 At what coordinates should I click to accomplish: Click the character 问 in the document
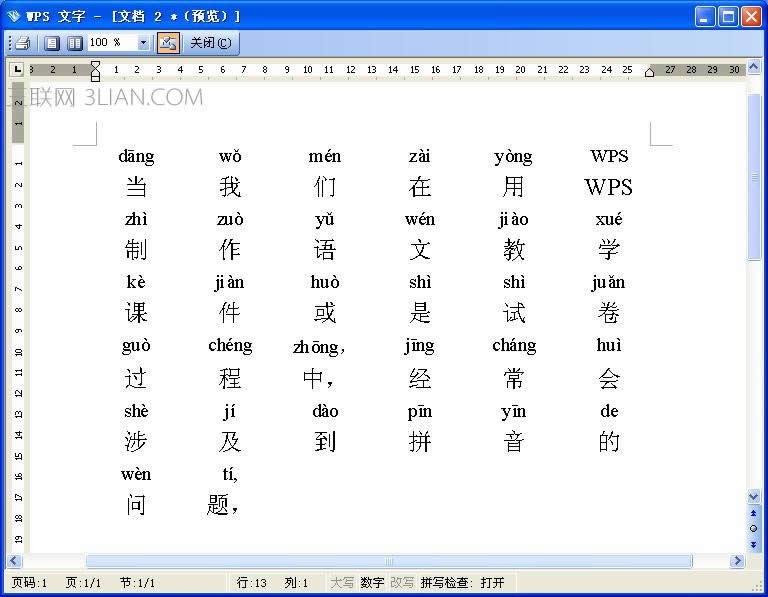coord(136,505)
